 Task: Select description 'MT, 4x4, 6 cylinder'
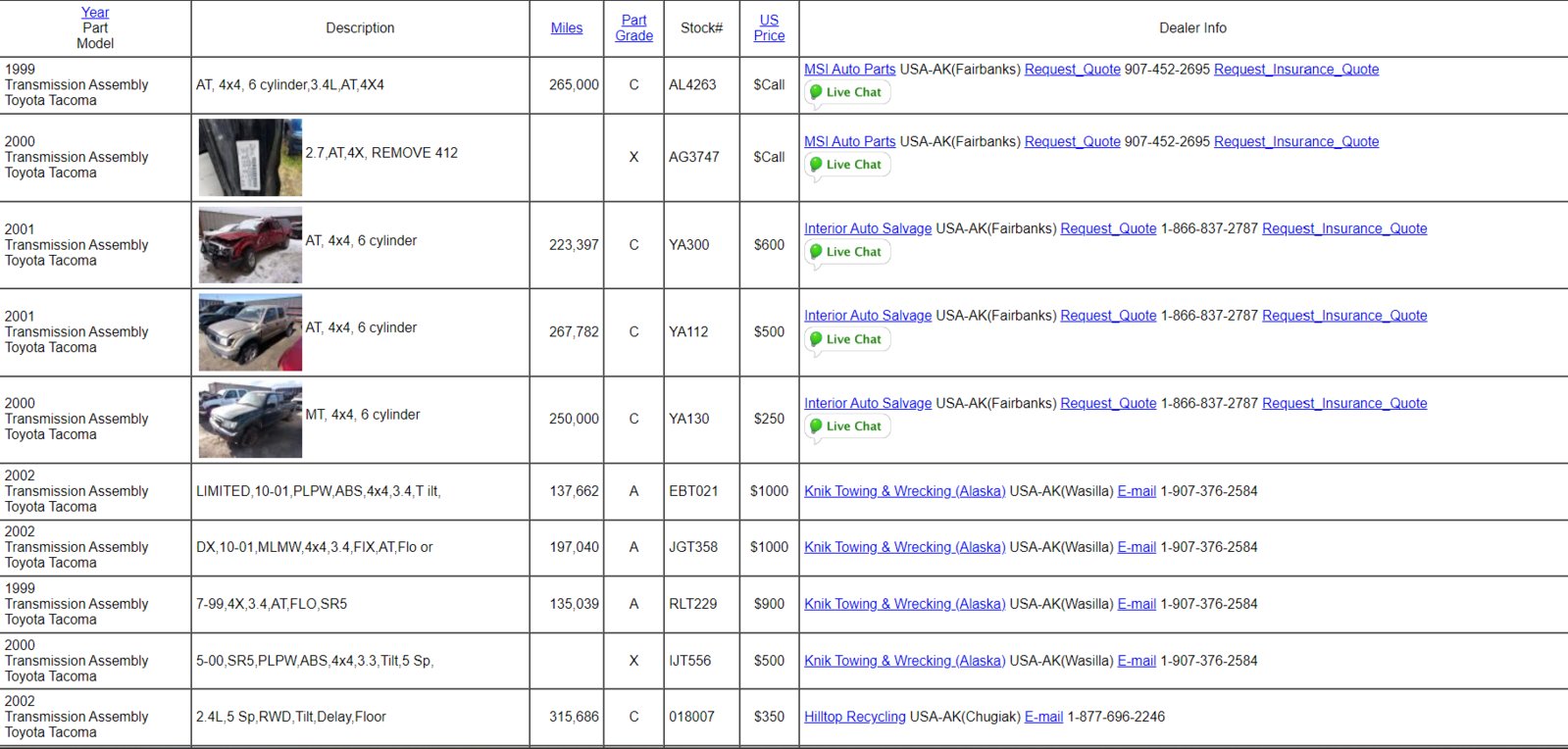tap(363, 416)
